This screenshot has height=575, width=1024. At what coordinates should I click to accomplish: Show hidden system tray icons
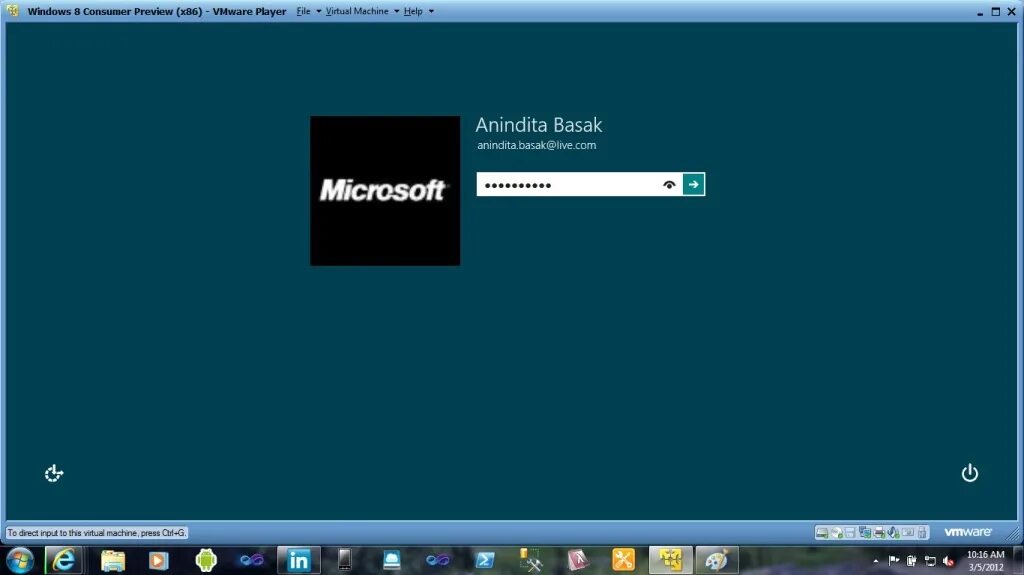[876, 561]
